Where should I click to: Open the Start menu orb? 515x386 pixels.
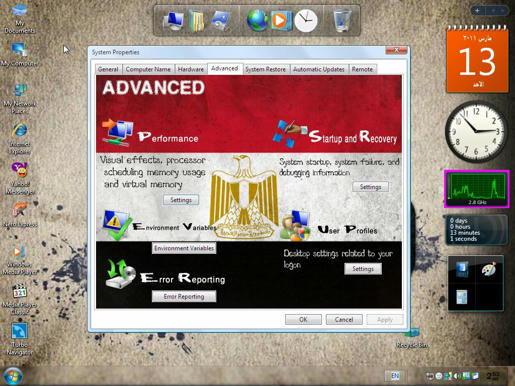click(12, 376)
